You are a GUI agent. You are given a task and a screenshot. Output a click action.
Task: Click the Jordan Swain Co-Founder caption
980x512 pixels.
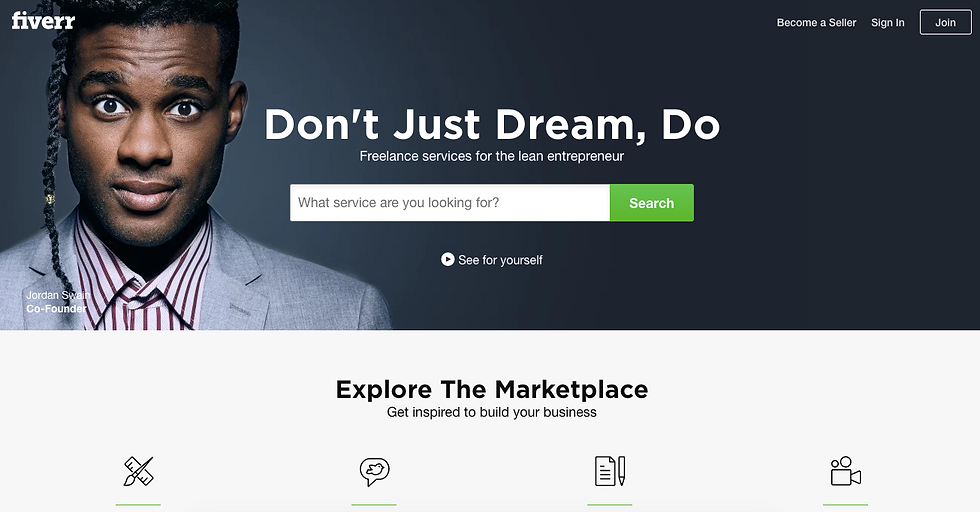click(x=57, y=302)
